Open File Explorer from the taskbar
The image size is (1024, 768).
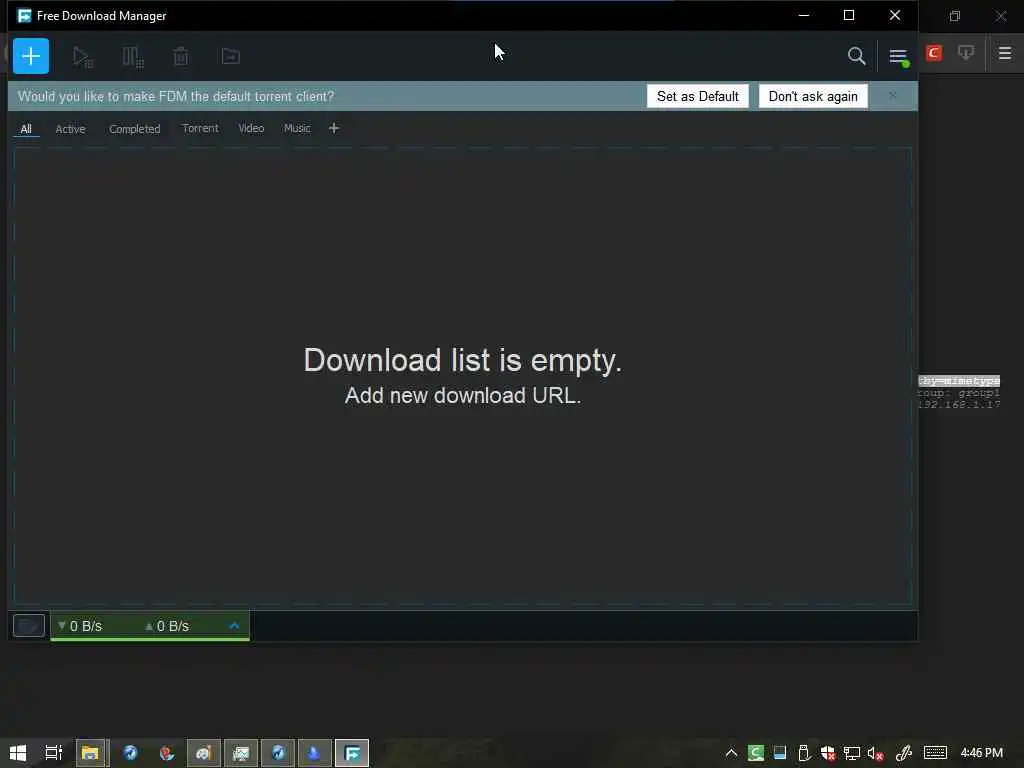coord(90,753)
